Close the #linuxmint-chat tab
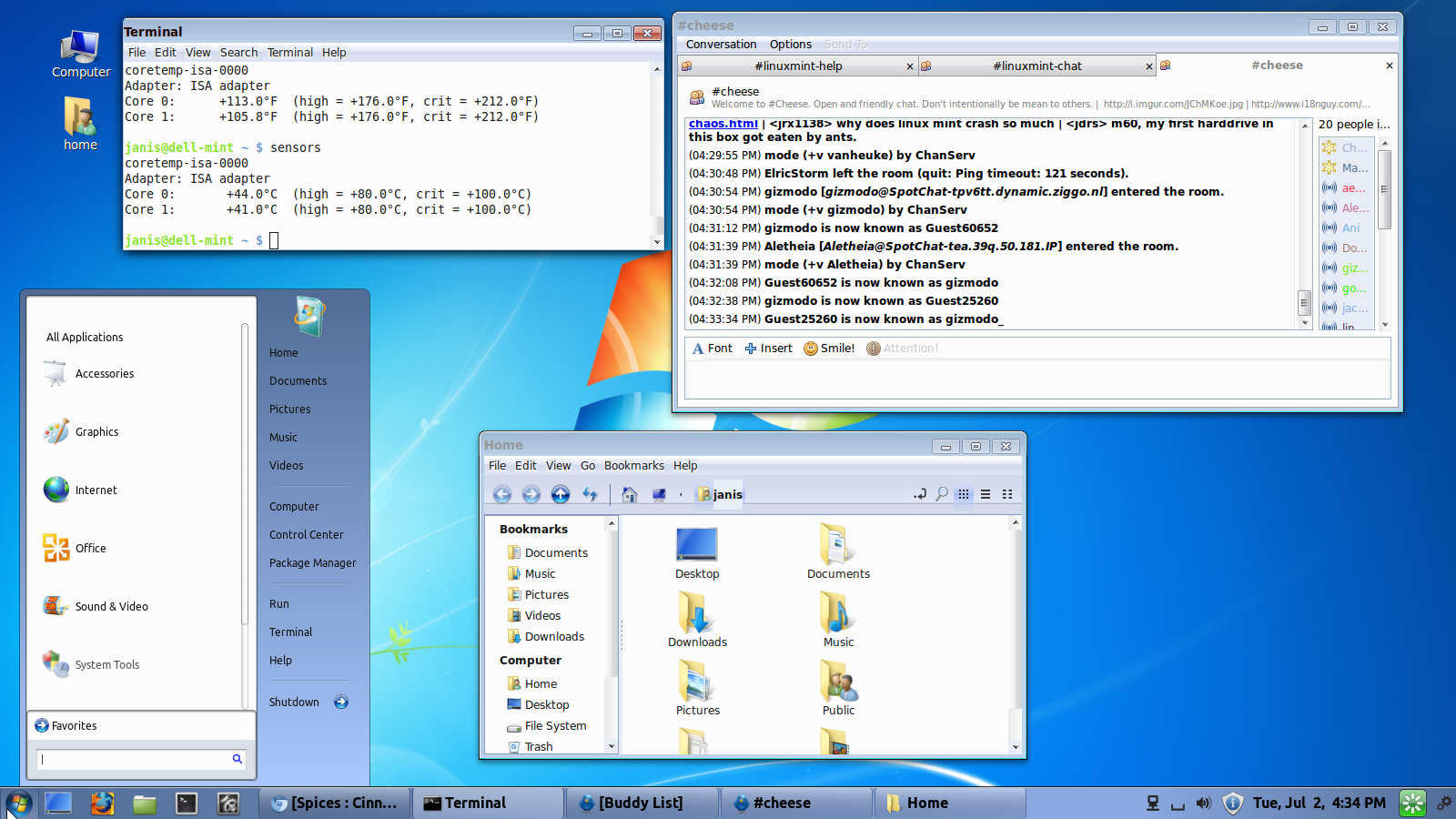Image resolution: width=1456 pixels, height=819 pixels. [1148, 66]
